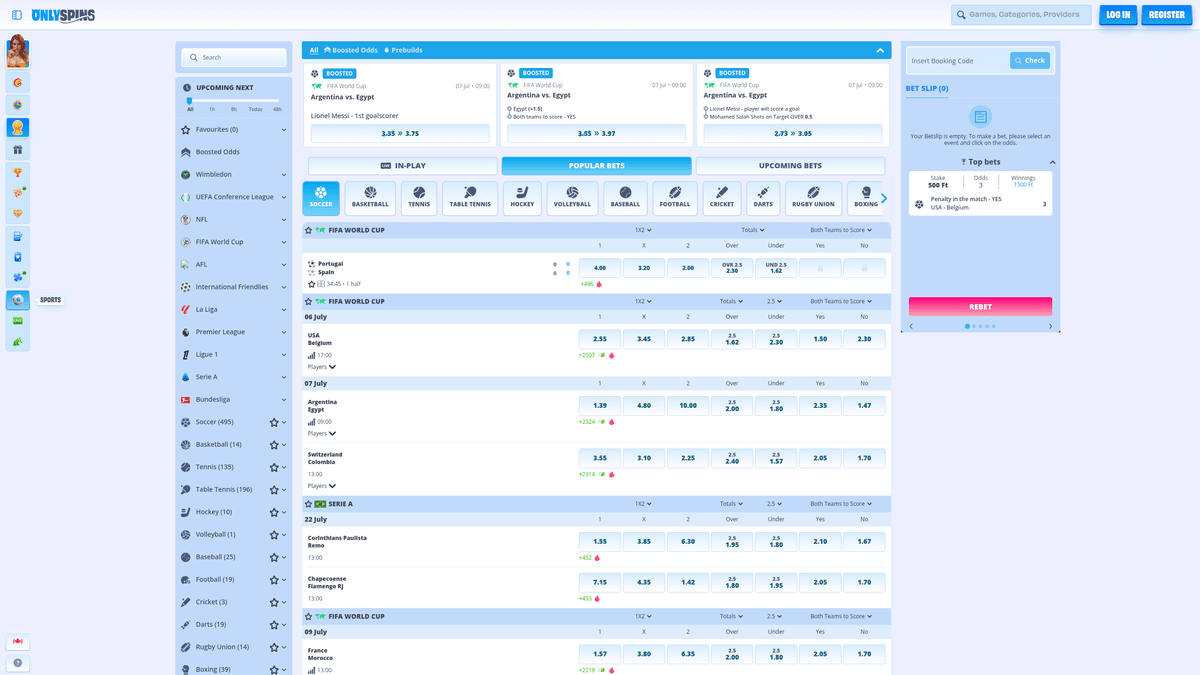Screen dimensions: 1200x675
Task: Click the next arrow after sport tiles
Action: click(884, 198)
